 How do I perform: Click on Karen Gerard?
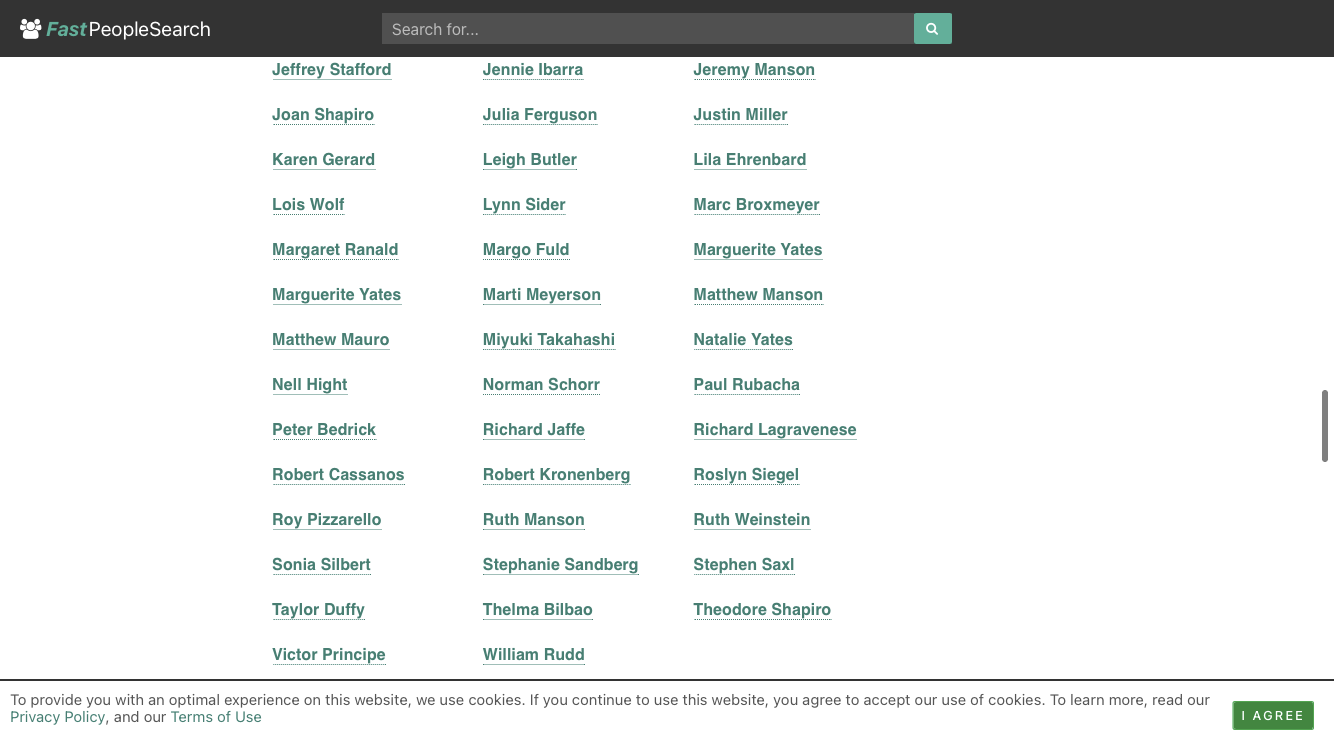pyautogui.click(x=324, y=159)
